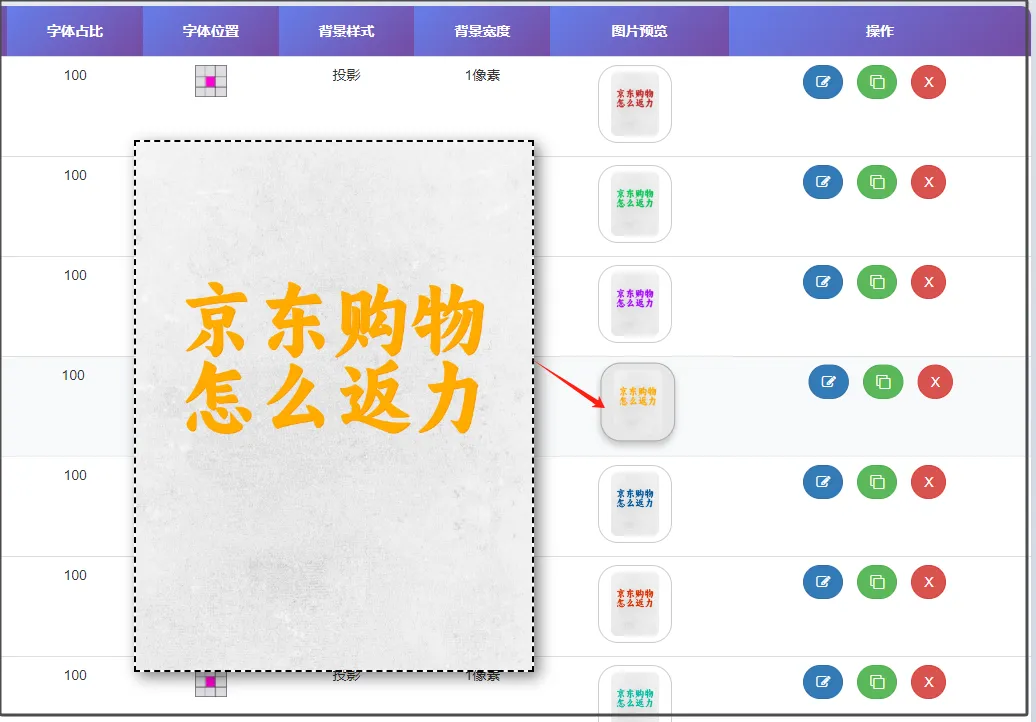Select the 100 value in the top row
Image resolution: width=1036 pixels, height=722 pixels.
click(x=75, y=75)
